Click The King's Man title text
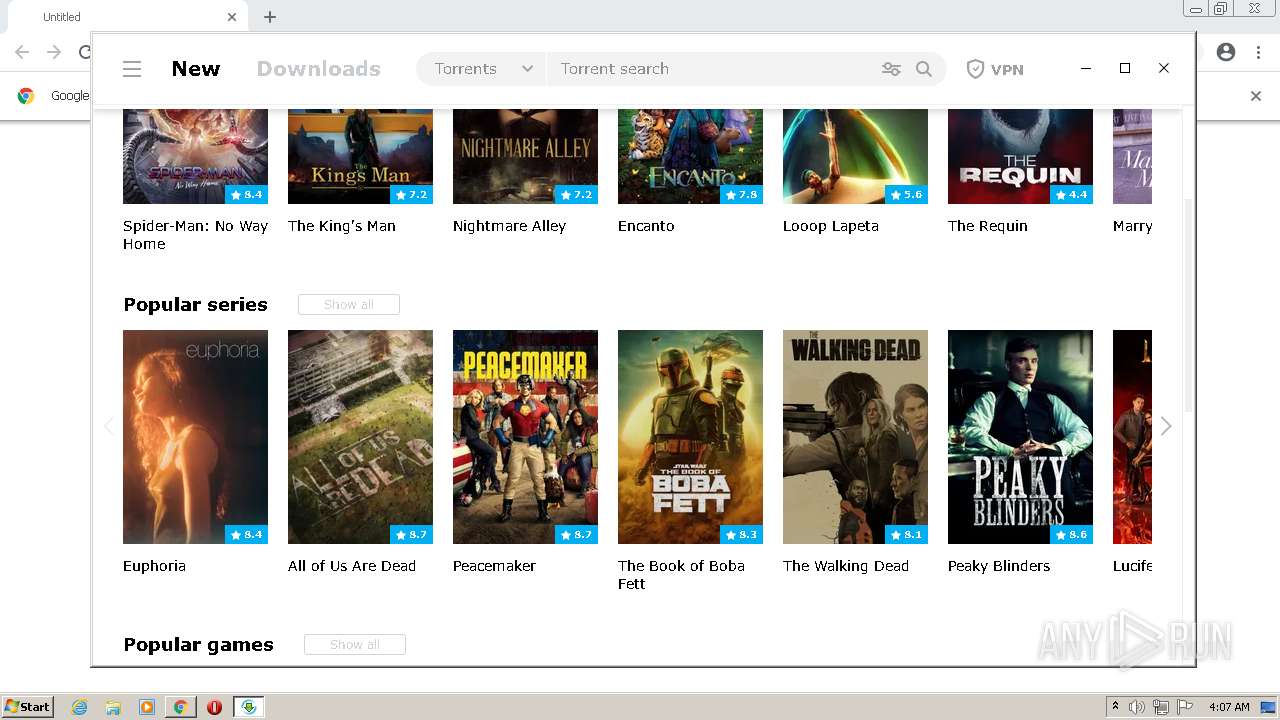Screen dimensions: 1280x720 coord(342,226)
